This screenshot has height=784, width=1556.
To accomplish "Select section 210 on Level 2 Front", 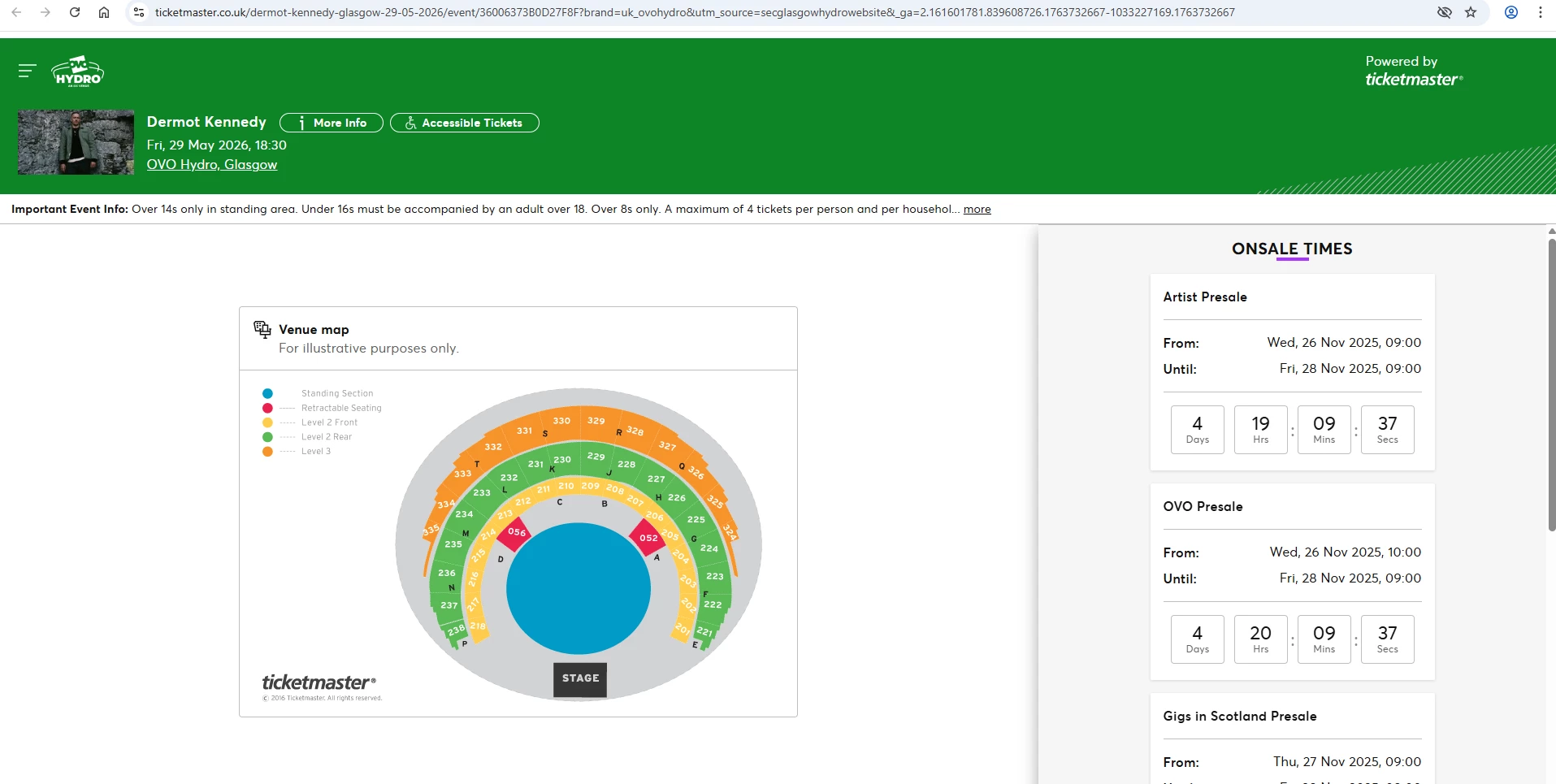I will [x=566, y=486].
